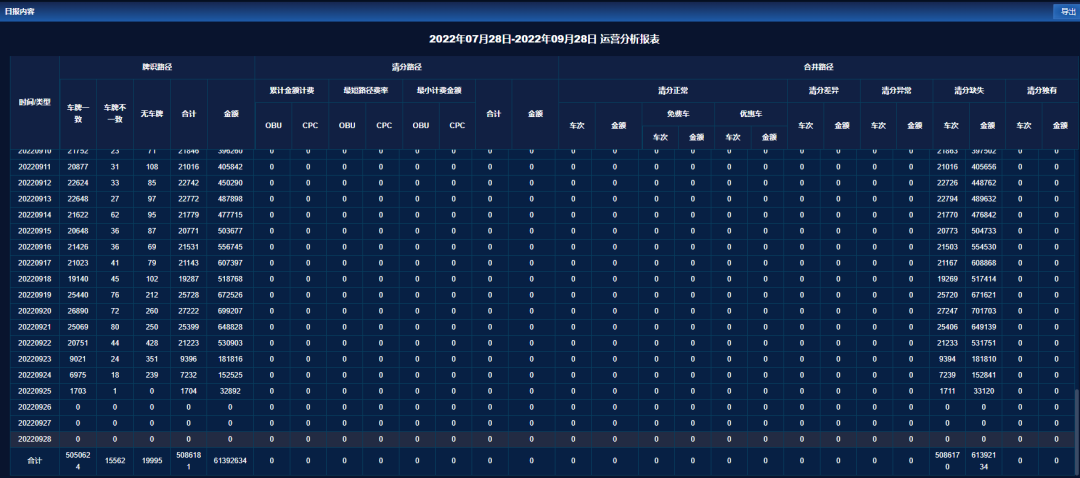Click the 合计 totals row label
The image size is (1080, 478).
pos(34,460)
